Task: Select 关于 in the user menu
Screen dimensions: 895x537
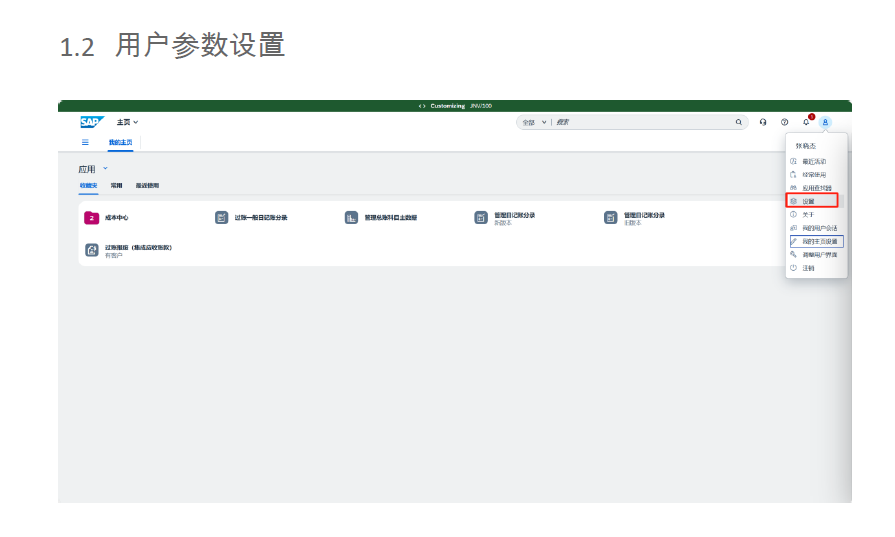Action: tap(808, 214)
